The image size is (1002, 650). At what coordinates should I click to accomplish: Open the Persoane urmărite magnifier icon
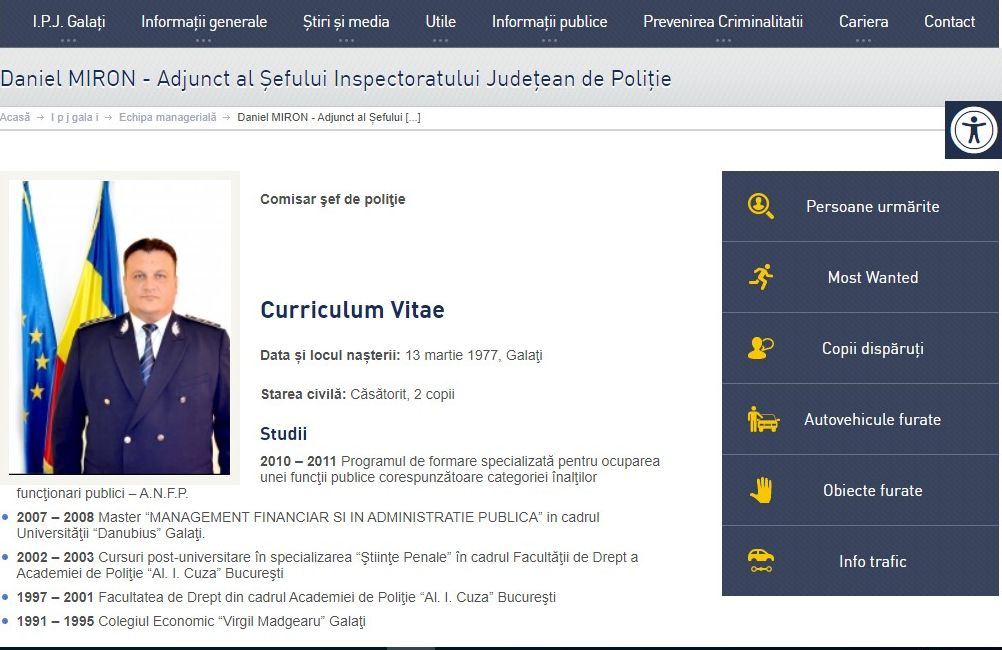(759, 206)
